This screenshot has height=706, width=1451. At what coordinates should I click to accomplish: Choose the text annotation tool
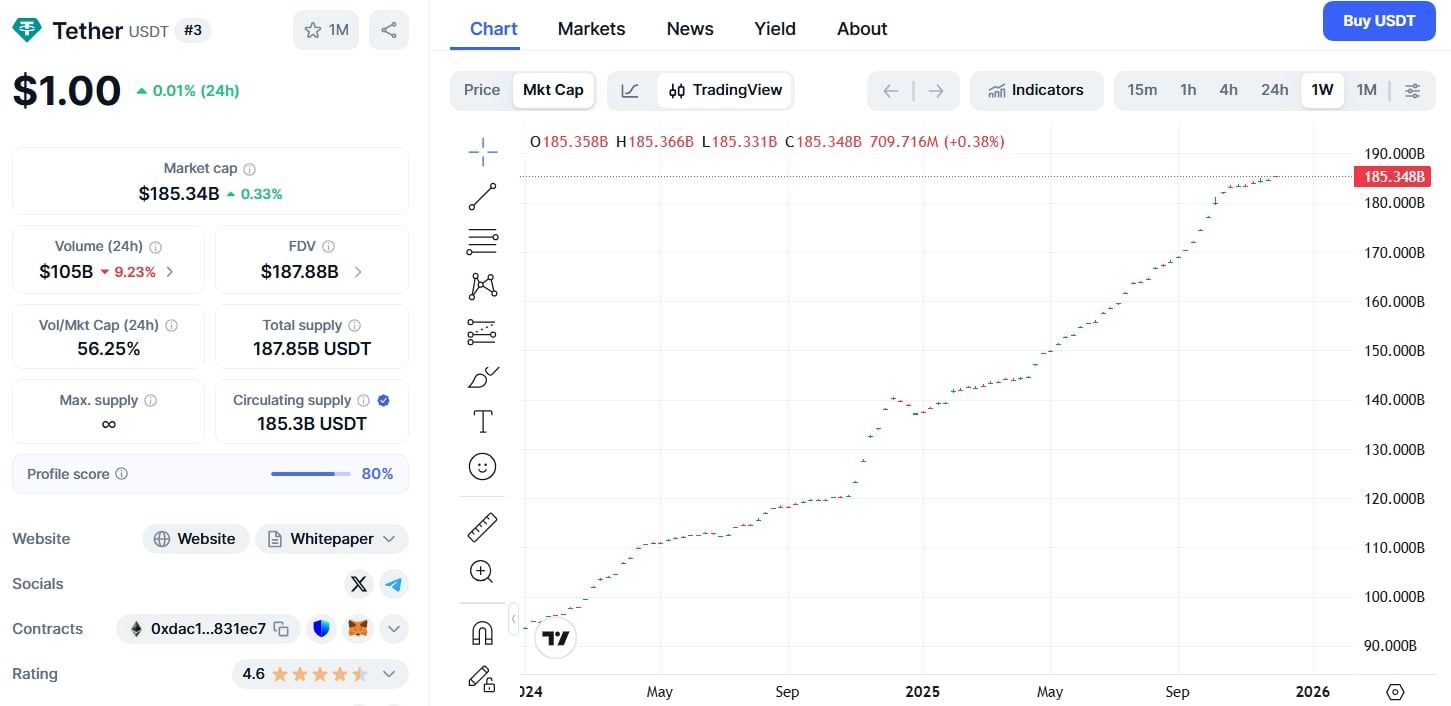pos(482,422)
